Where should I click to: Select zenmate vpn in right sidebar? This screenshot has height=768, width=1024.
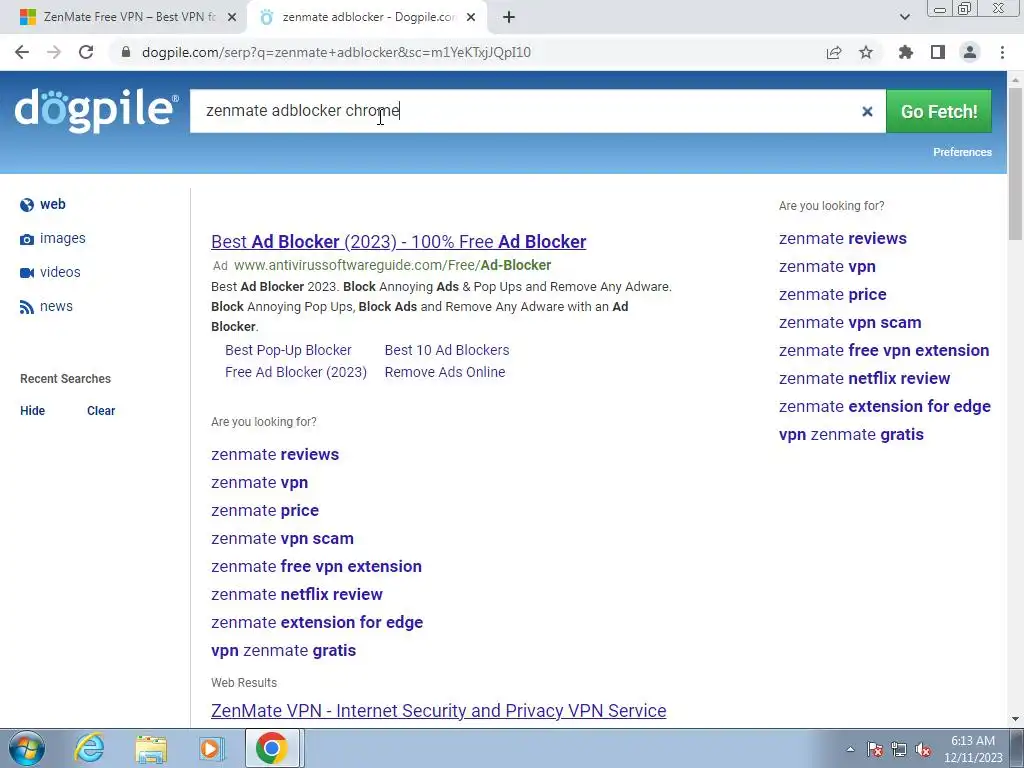pyautogui.click(x=827, y=266)
